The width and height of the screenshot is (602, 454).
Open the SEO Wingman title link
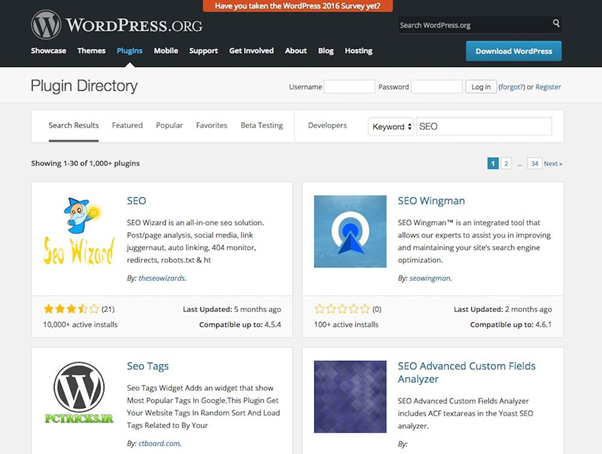coord(431,201)
